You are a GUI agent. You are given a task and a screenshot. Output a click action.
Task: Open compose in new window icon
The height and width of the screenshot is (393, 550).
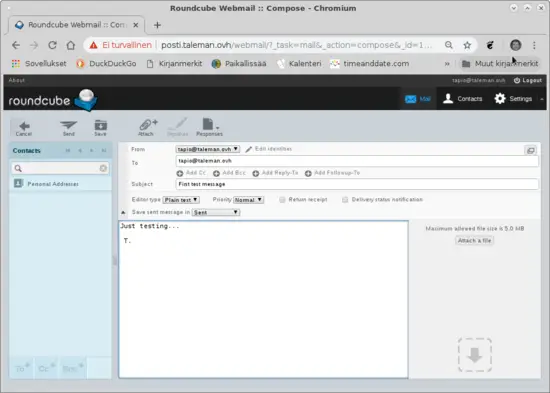531,150
